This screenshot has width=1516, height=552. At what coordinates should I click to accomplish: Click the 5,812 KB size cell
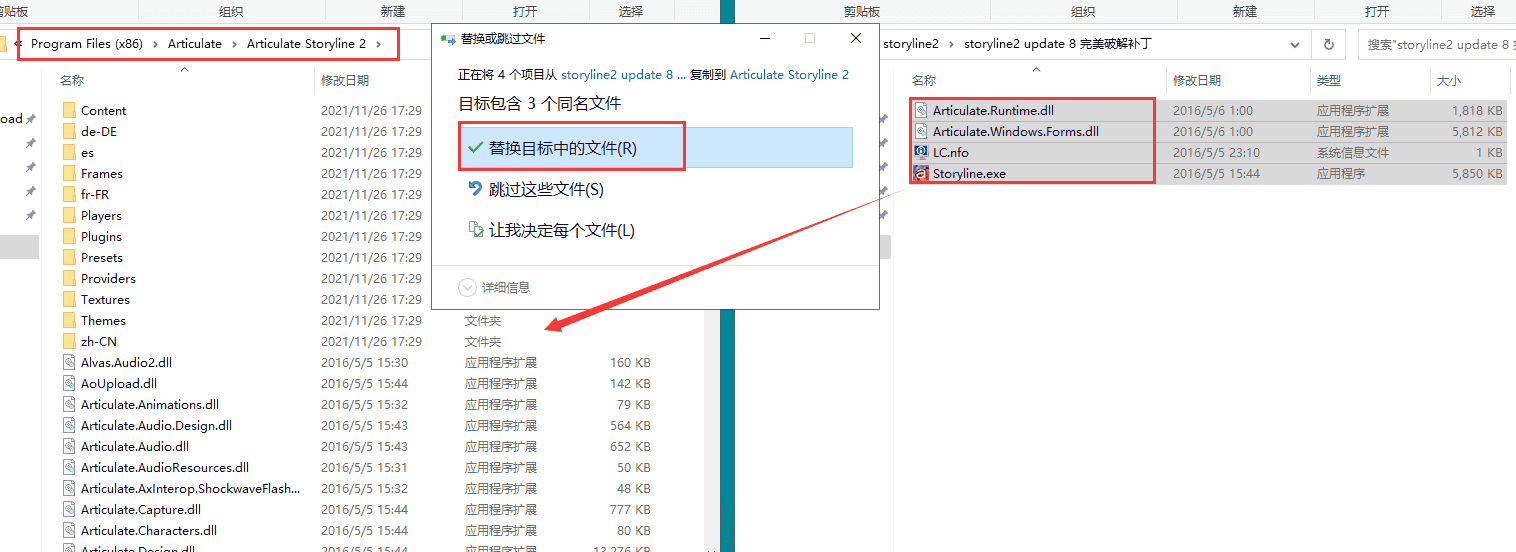[x=1477, y=131]
